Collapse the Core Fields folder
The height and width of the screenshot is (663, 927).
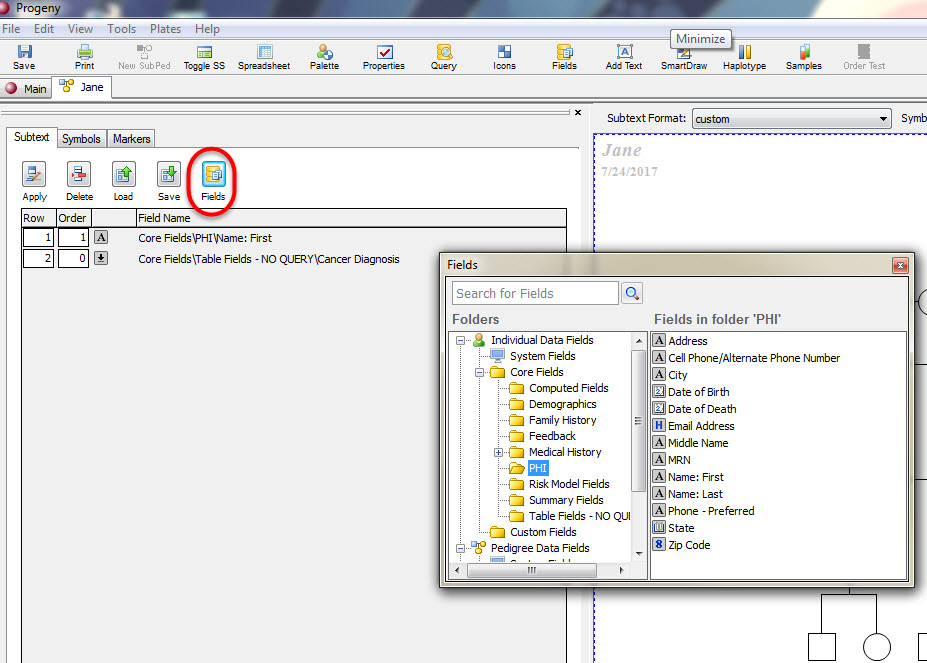point(479,373)
